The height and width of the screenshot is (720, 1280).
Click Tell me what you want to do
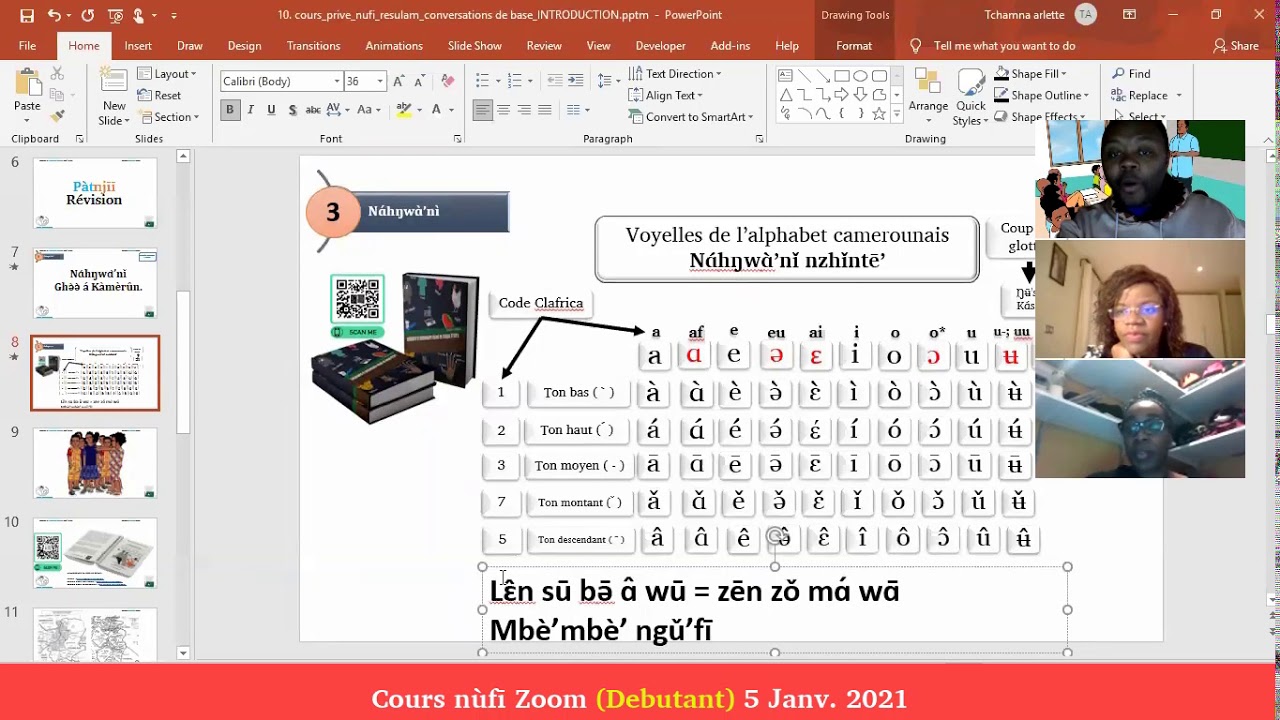point(993,46)
